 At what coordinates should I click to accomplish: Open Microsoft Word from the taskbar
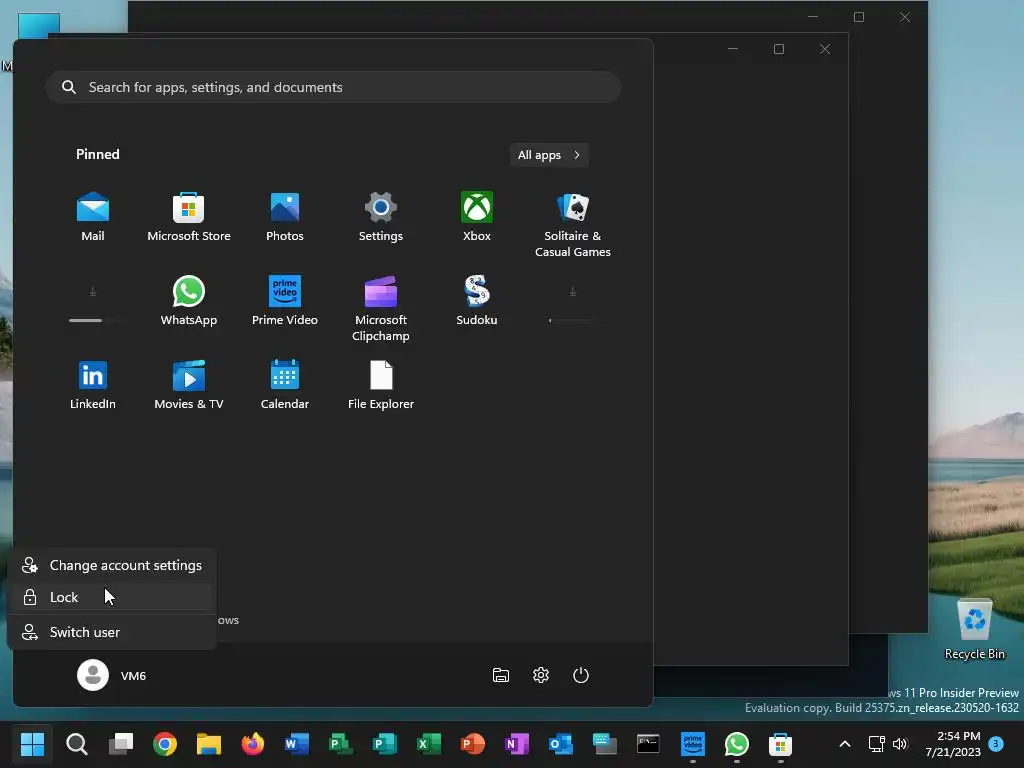(x=297, y=744)
